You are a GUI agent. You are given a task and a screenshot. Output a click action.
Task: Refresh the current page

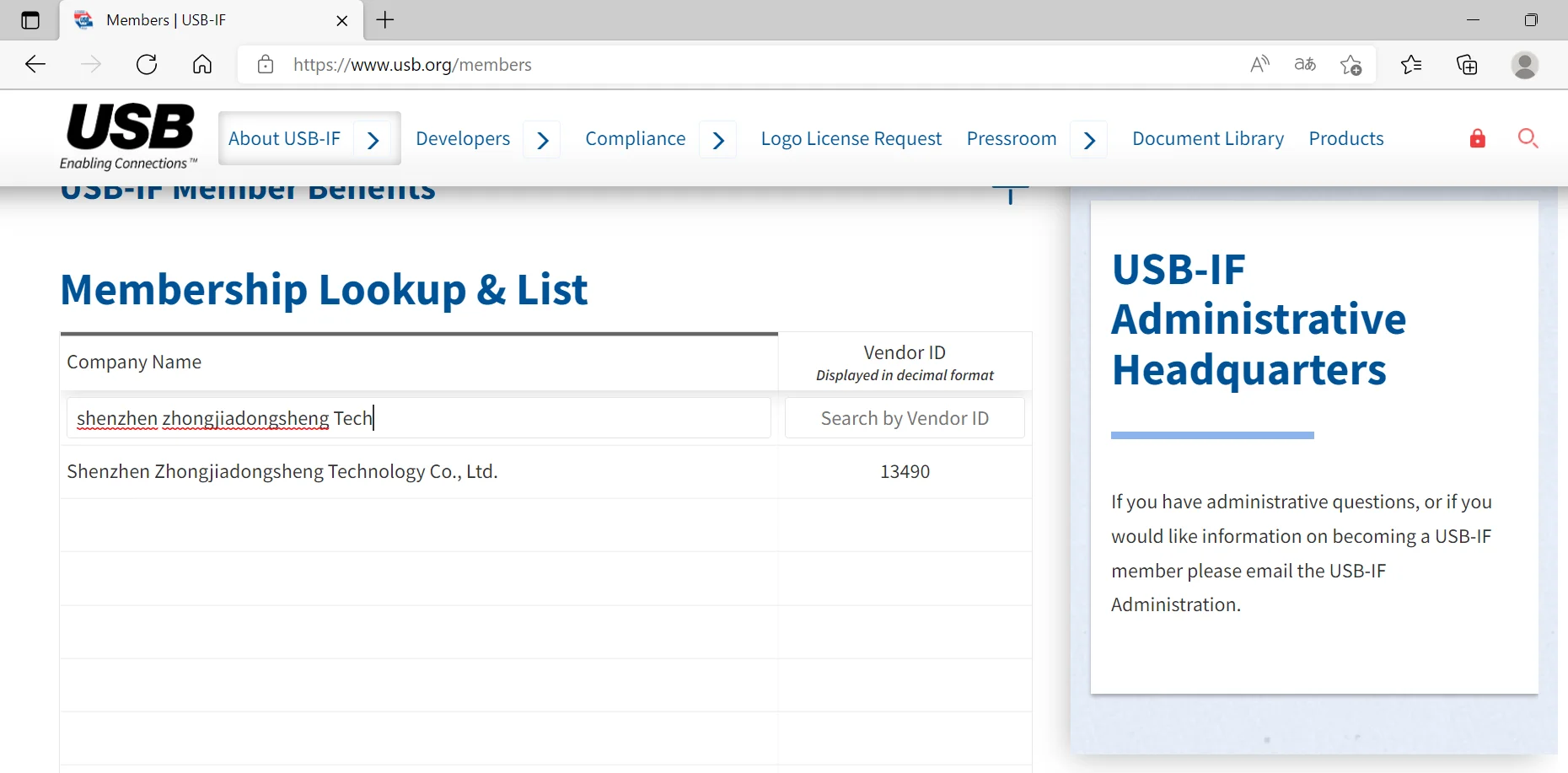pyautogui.click(x=147, y=64)
